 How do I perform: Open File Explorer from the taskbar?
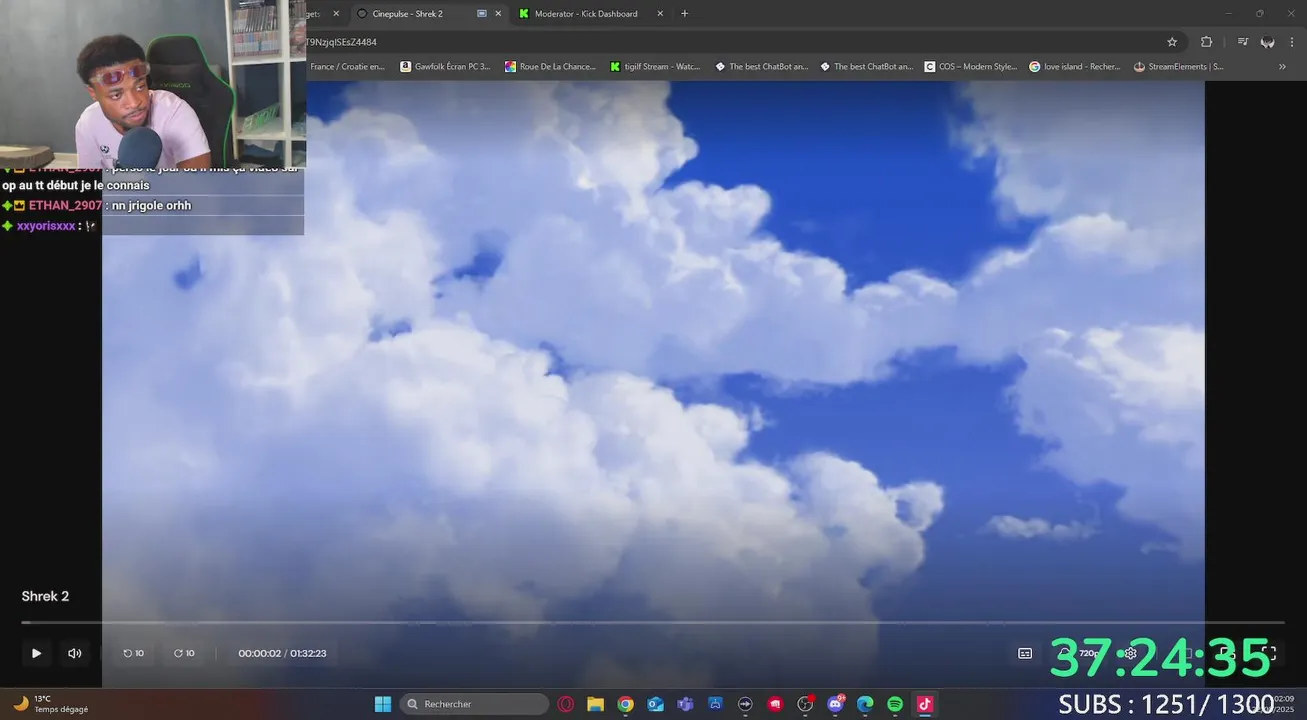pos(595,704)
